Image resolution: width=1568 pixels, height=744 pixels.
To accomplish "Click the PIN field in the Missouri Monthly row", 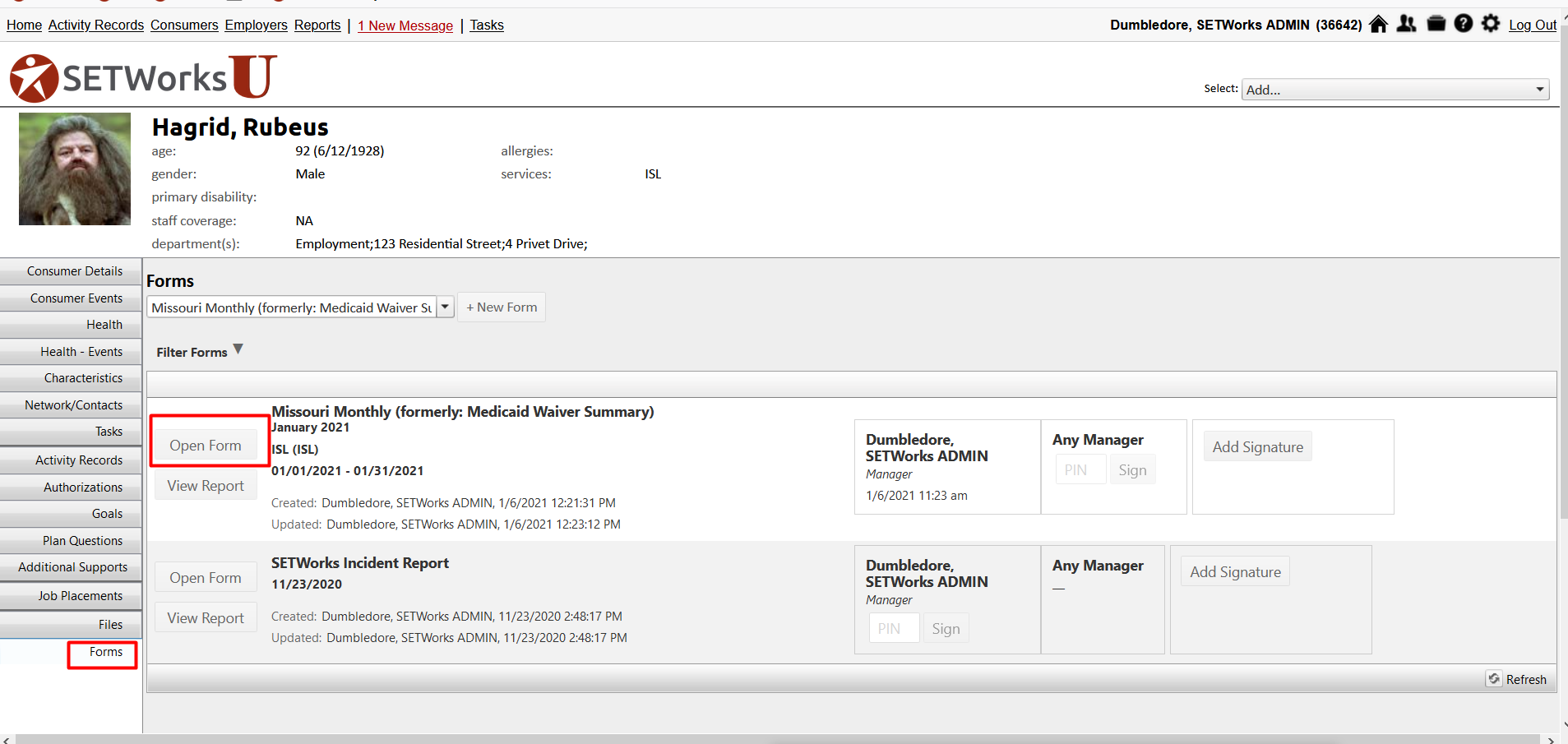I will pos(1080,470).
